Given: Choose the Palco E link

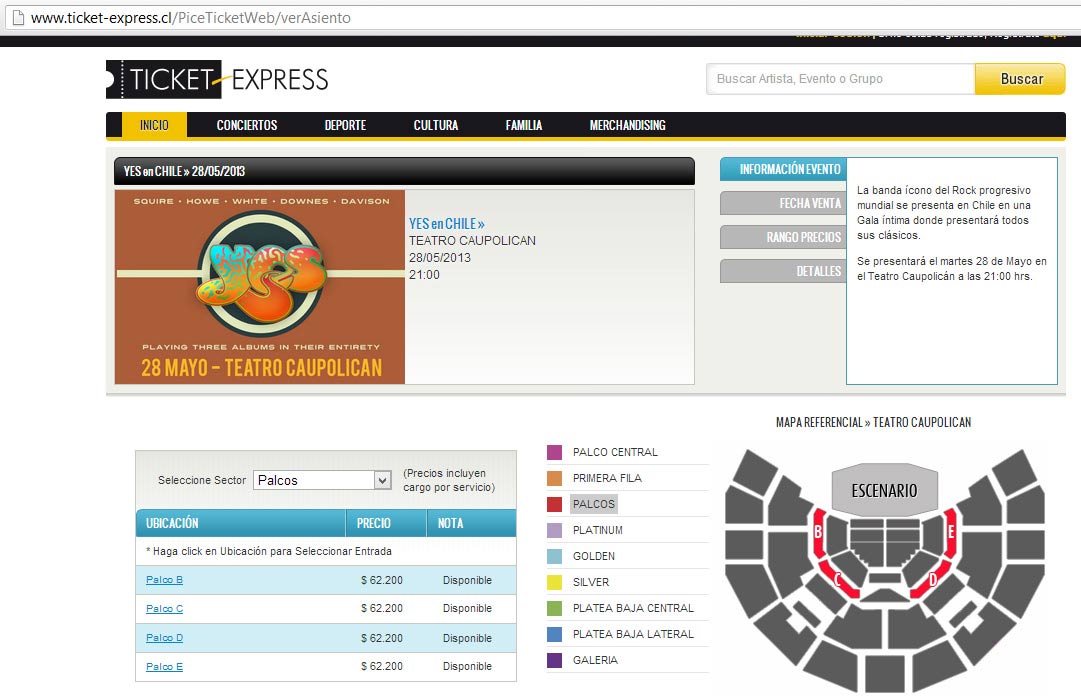Looking at the screenshot, I should pyautogui.click(x=164, y=667).
